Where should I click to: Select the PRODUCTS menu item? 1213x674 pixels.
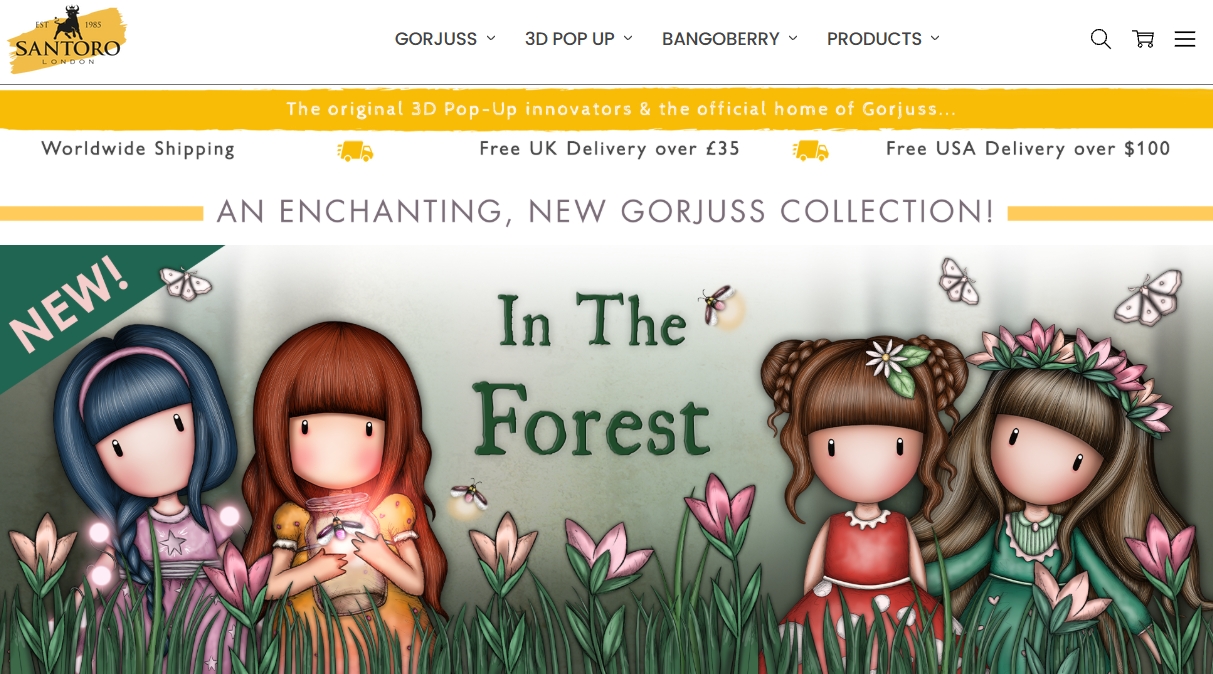(x=874, y=39)
